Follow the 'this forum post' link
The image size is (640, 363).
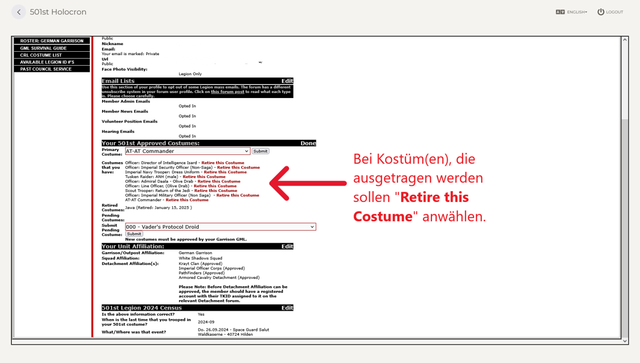pos(227,91)
